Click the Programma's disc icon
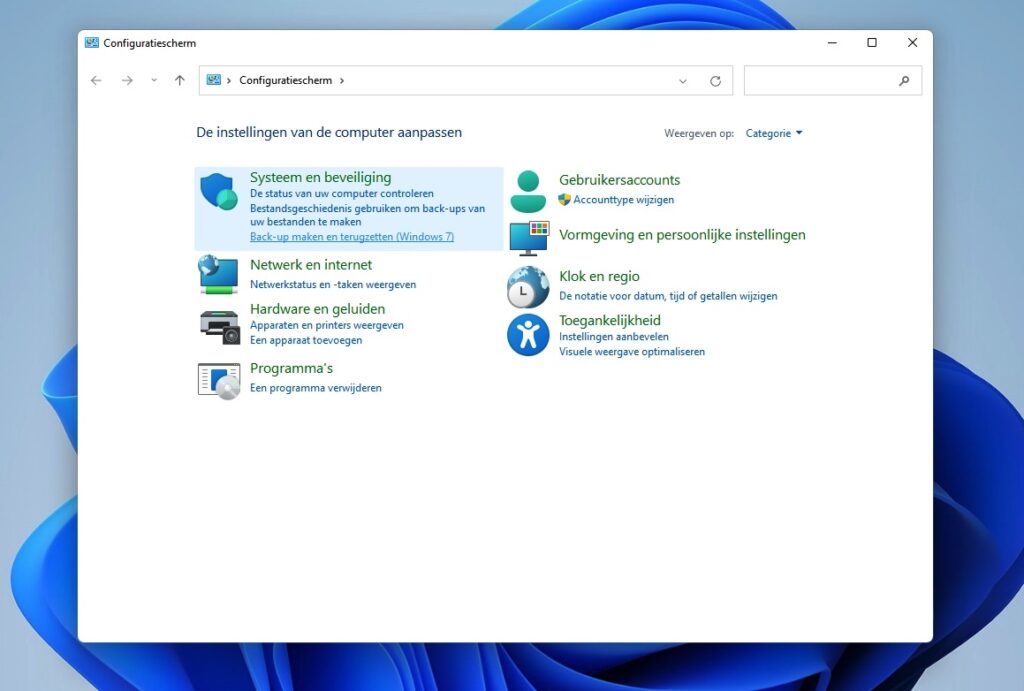Viewport: 1024px width, 691px height. [219, 381]
